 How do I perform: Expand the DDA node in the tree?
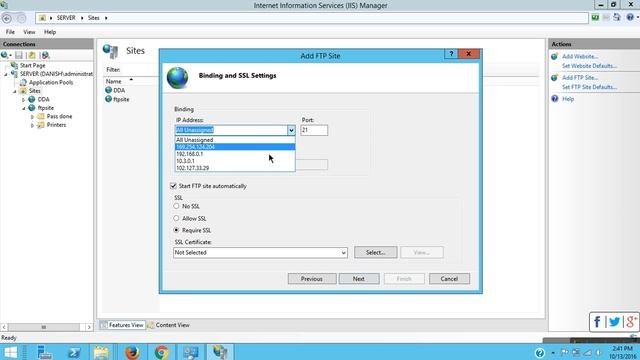point(24,100)
